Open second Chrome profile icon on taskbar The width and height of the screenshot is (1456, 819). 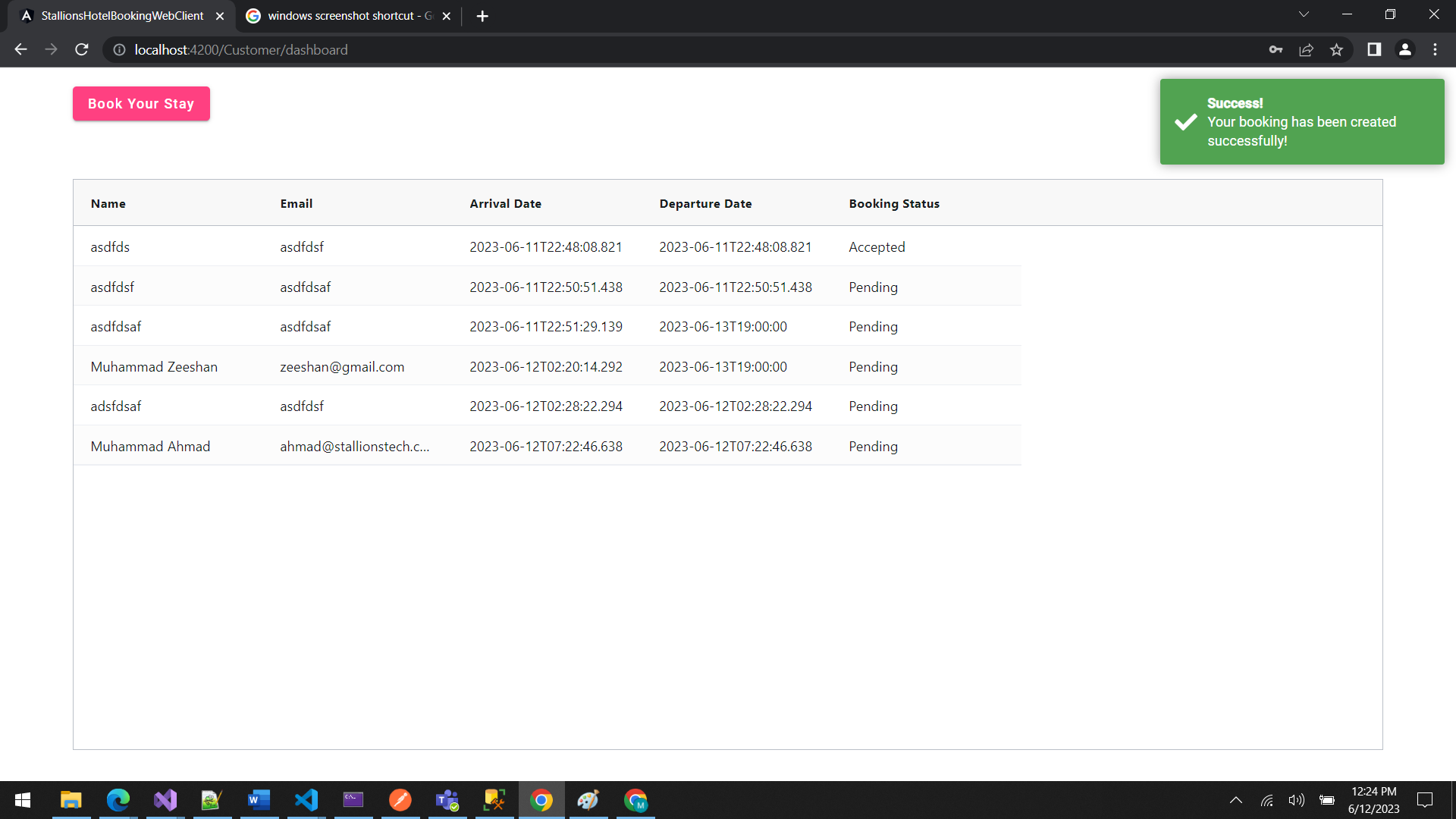click(x=635, y=800)
